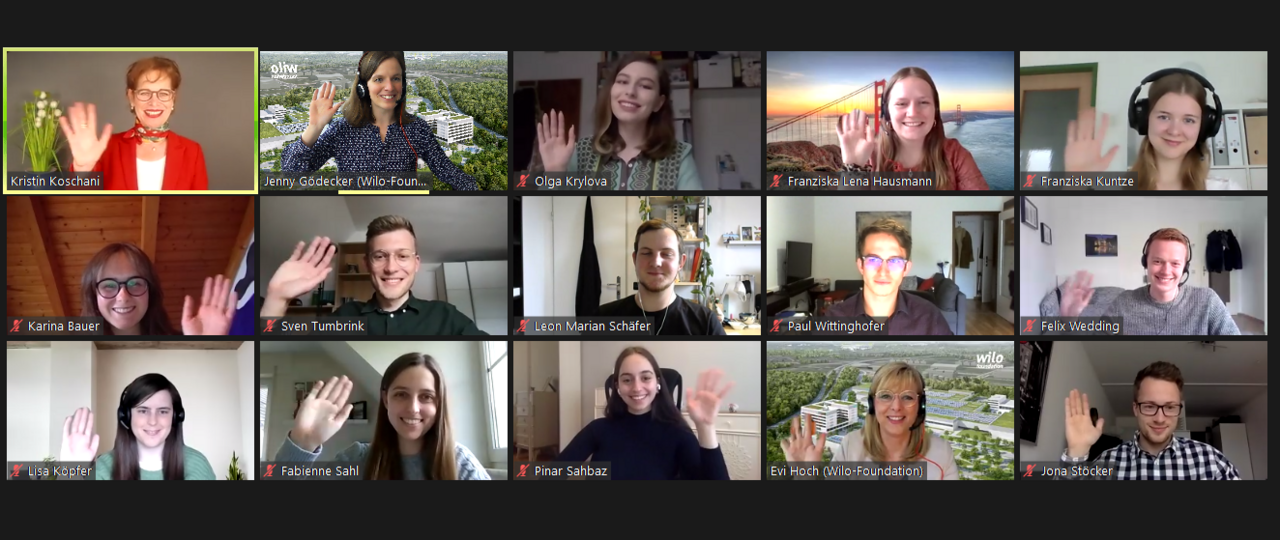
Task: Click muted mic icon beside Fabienne Sahl
Action: coord(270,471)
